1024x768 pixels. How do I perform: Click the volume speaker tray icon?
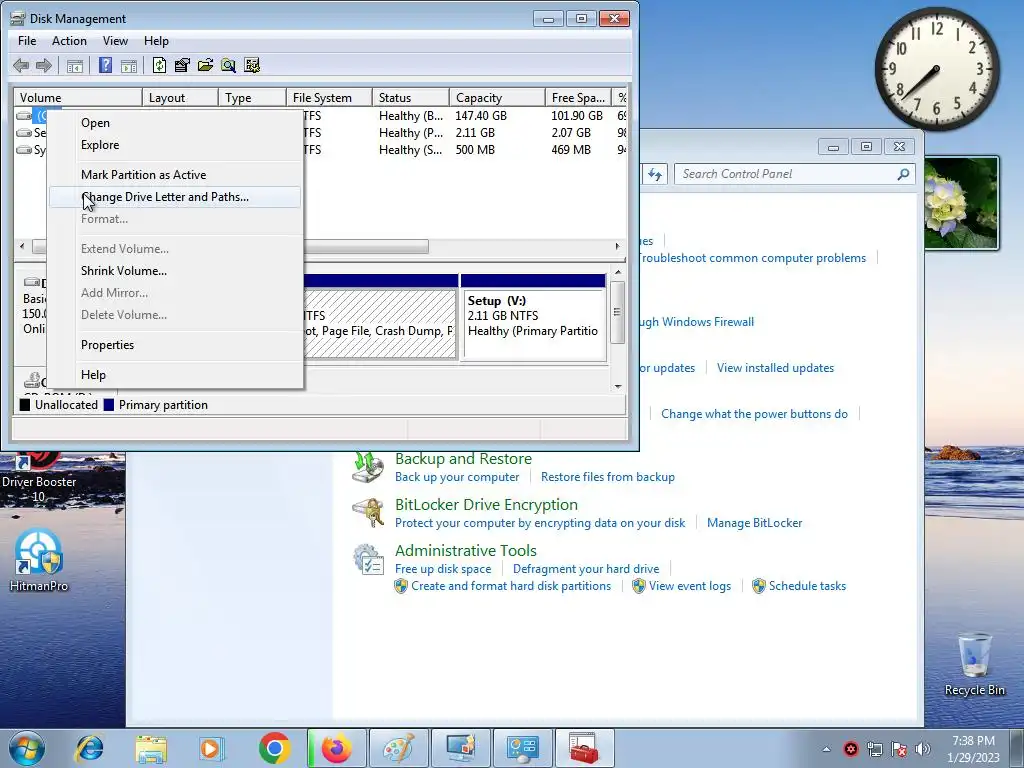click(922, 749)
